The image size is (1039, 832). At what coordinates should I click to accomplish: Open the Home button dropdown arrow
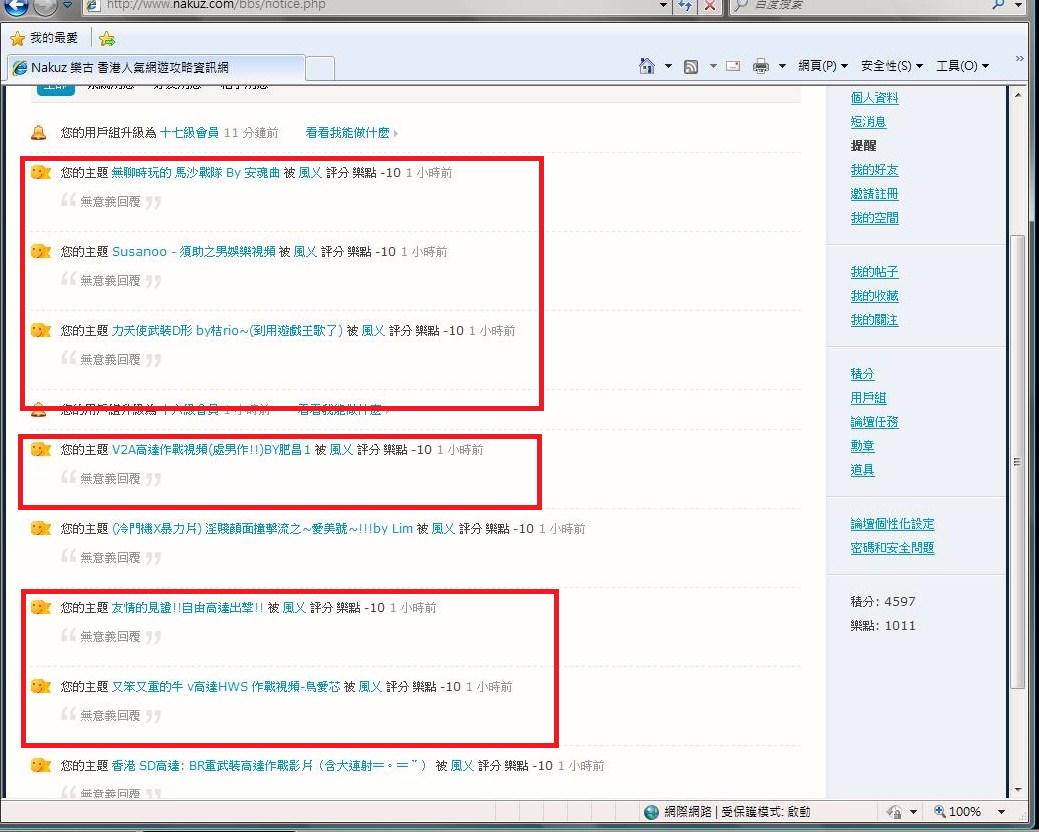668,66
